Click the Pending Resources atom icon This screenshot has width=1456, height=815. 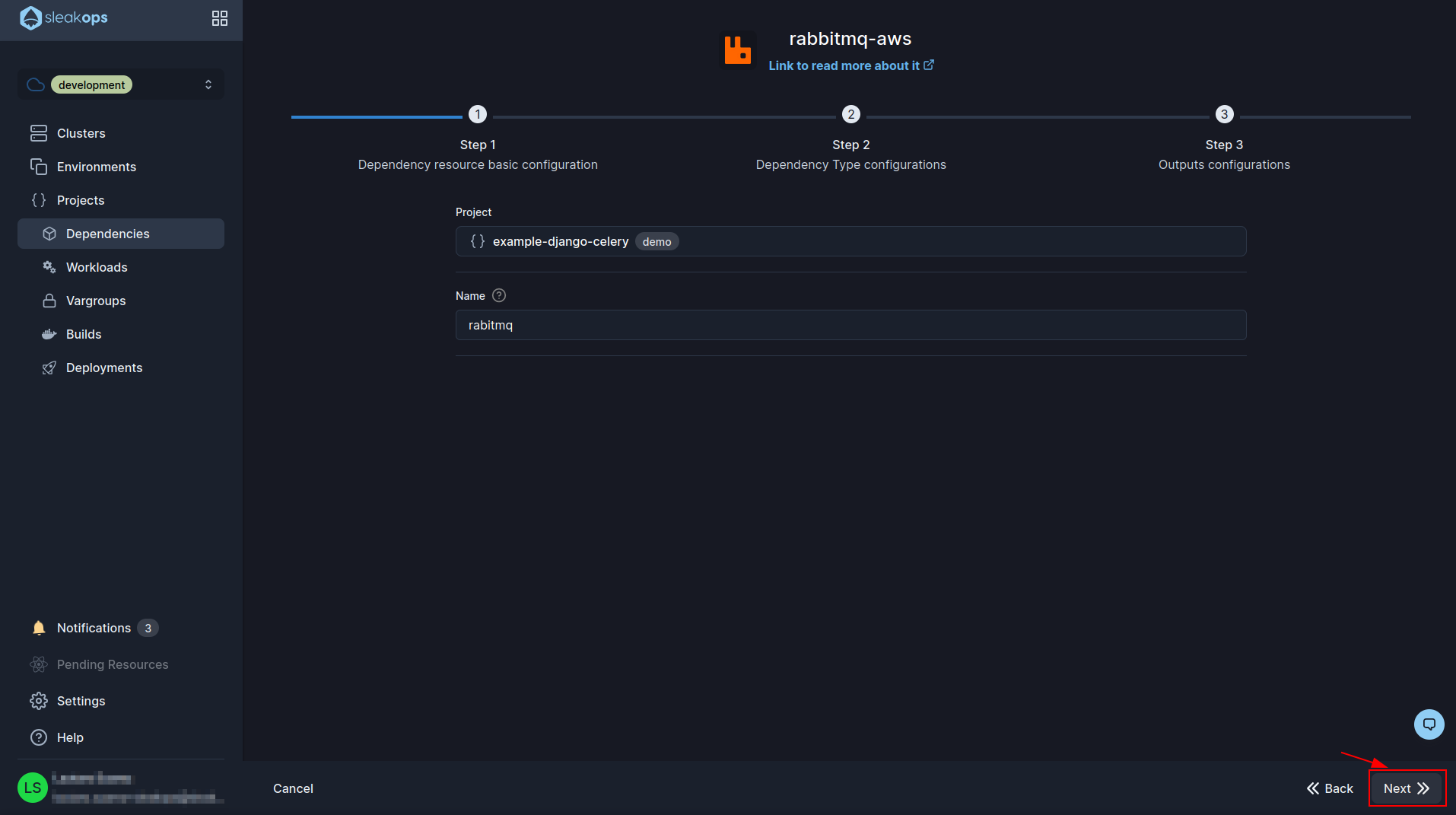39,664
